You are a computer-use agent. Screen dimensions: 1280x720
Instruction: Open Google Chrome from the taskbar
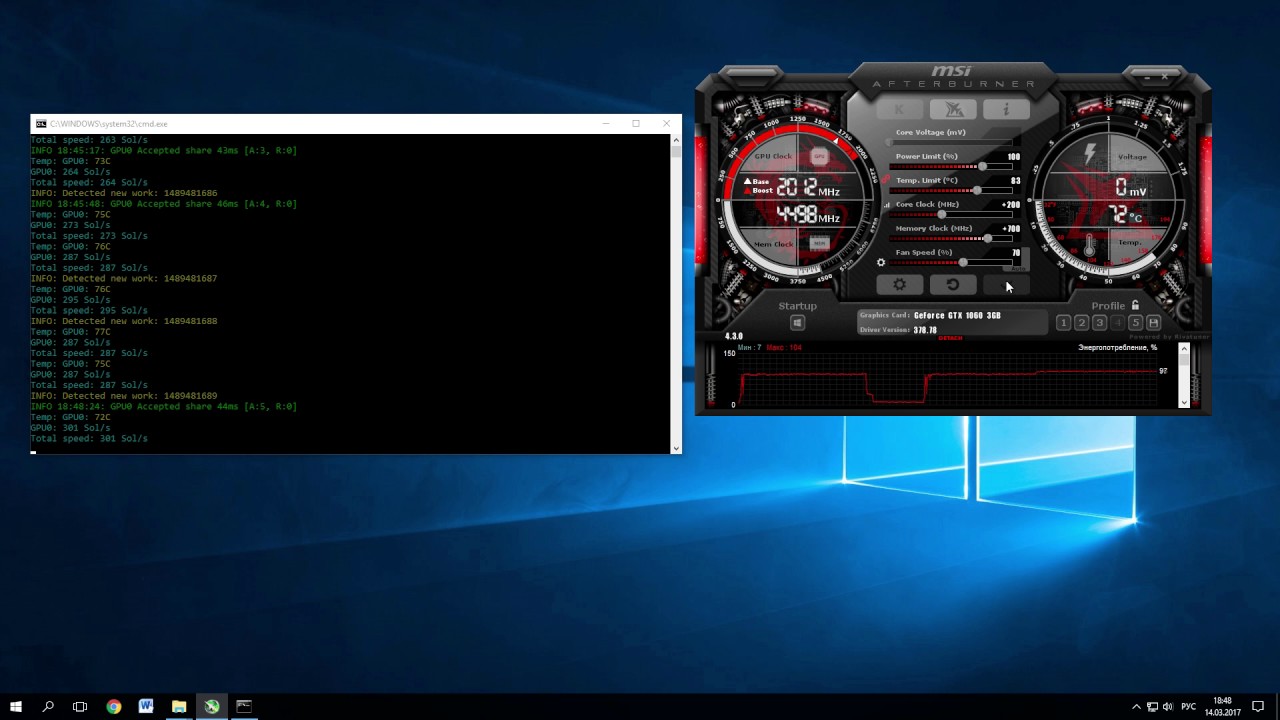tap(113, 706)
